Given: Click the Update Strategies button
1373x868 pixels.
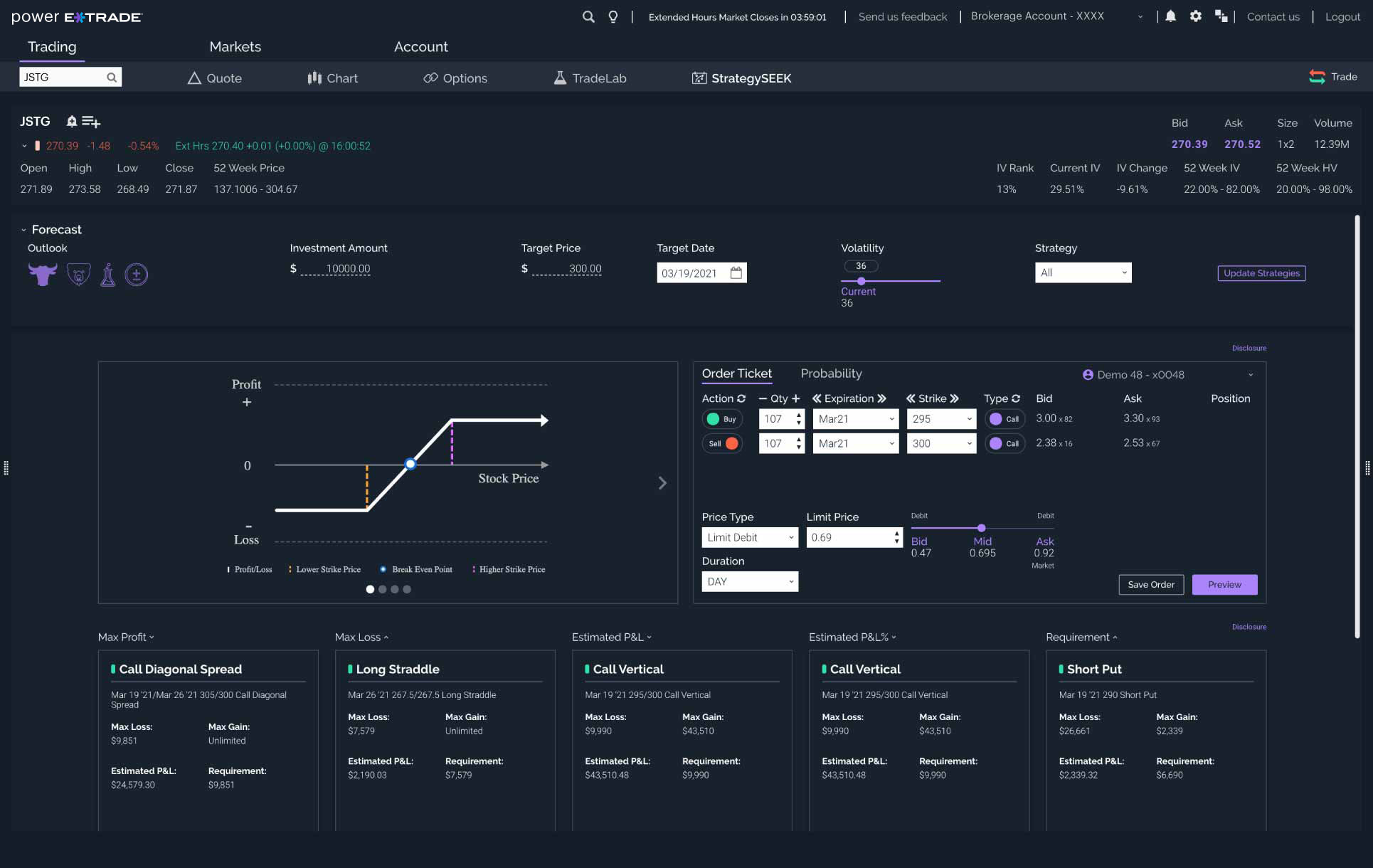Looking at the screenshot, I should point(1261,272).
